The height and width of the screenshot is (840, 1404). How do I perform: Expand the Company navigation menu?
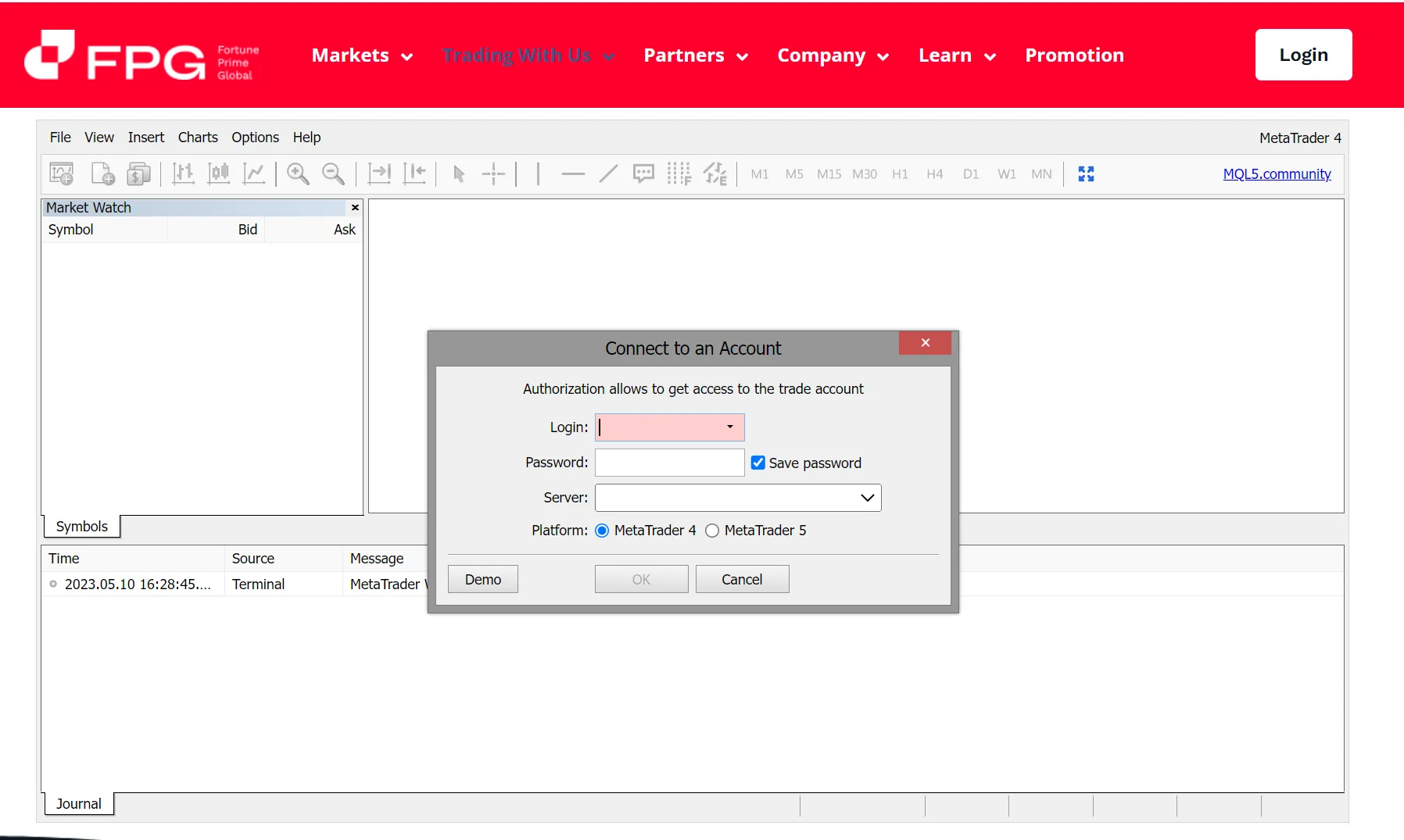pyautogui.click(x=833, y=55)
